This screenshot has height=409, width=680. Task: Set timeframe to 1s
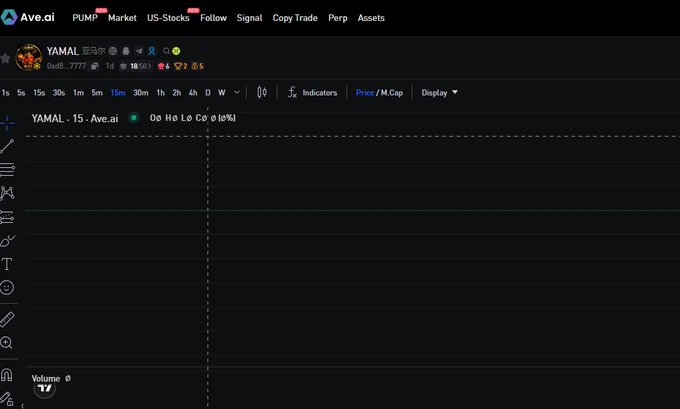6,93
